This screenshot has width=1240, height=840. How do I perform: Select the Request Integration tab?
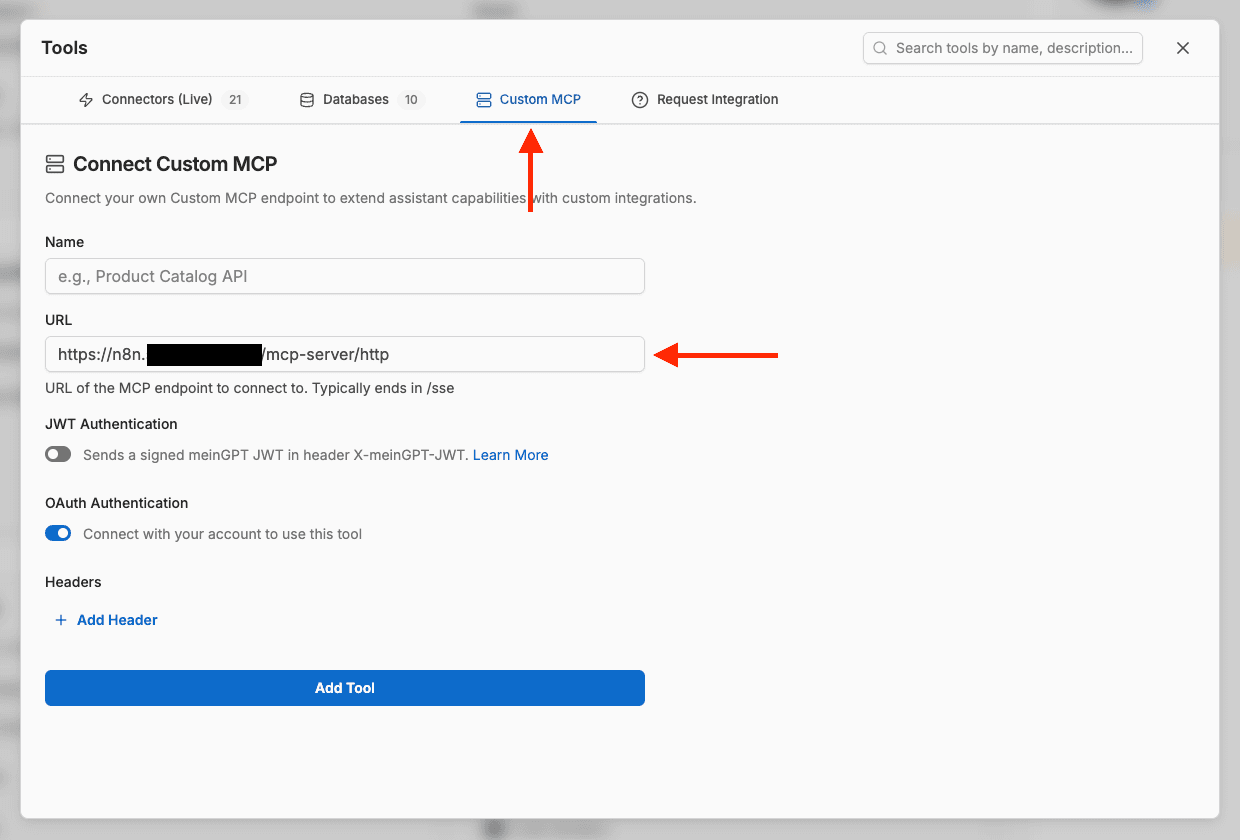click(716, 99)
